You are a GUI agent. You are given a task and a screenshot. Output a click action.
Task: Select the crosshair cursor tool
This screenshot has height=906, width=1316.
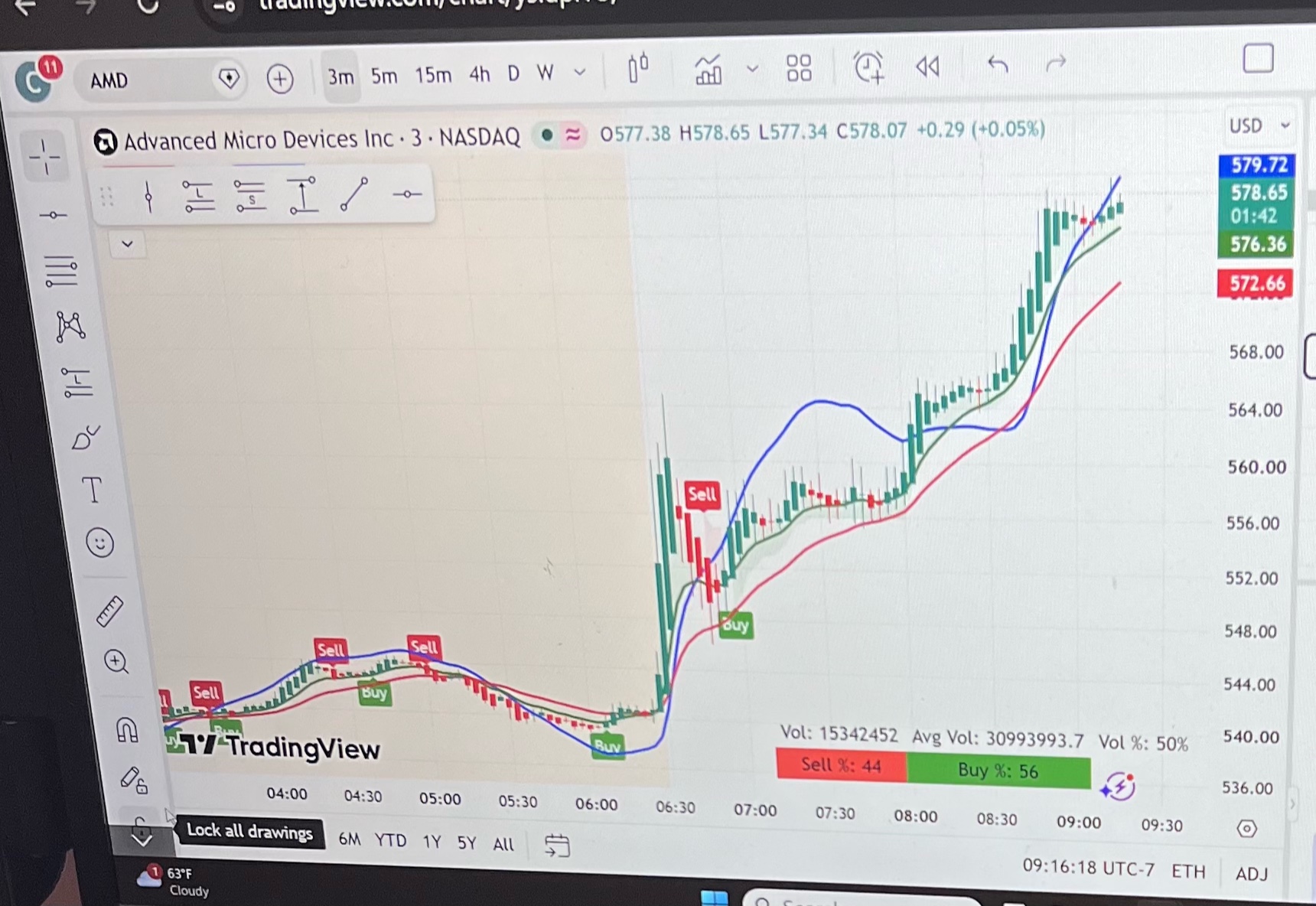point(44,157)
